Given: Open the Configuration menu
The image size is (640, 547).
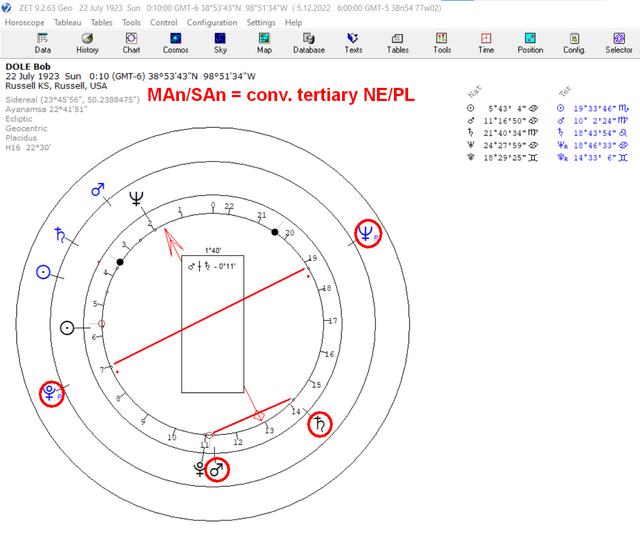Looking at the screenshot, I should [212, 22].
